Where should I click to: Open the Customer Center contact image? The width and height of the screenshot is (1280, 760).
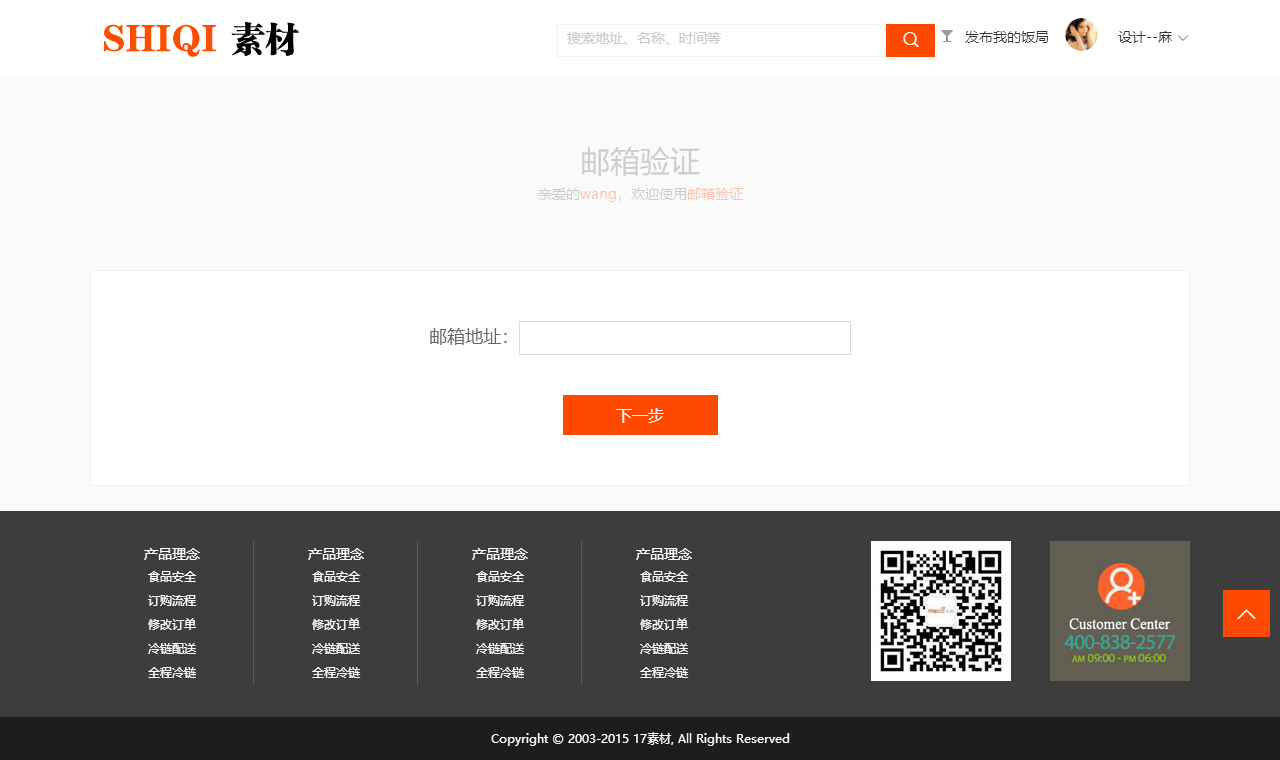(x=1119, y=611)
